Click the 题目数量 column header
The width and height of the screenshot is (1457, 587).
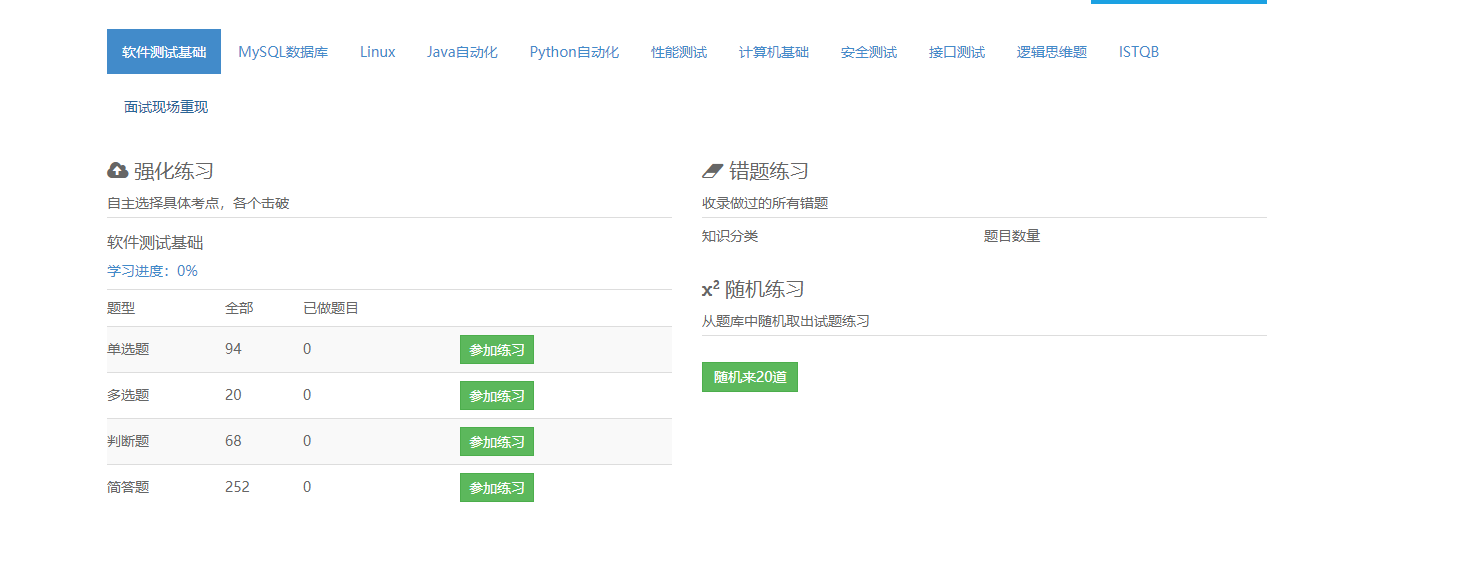1012,236
